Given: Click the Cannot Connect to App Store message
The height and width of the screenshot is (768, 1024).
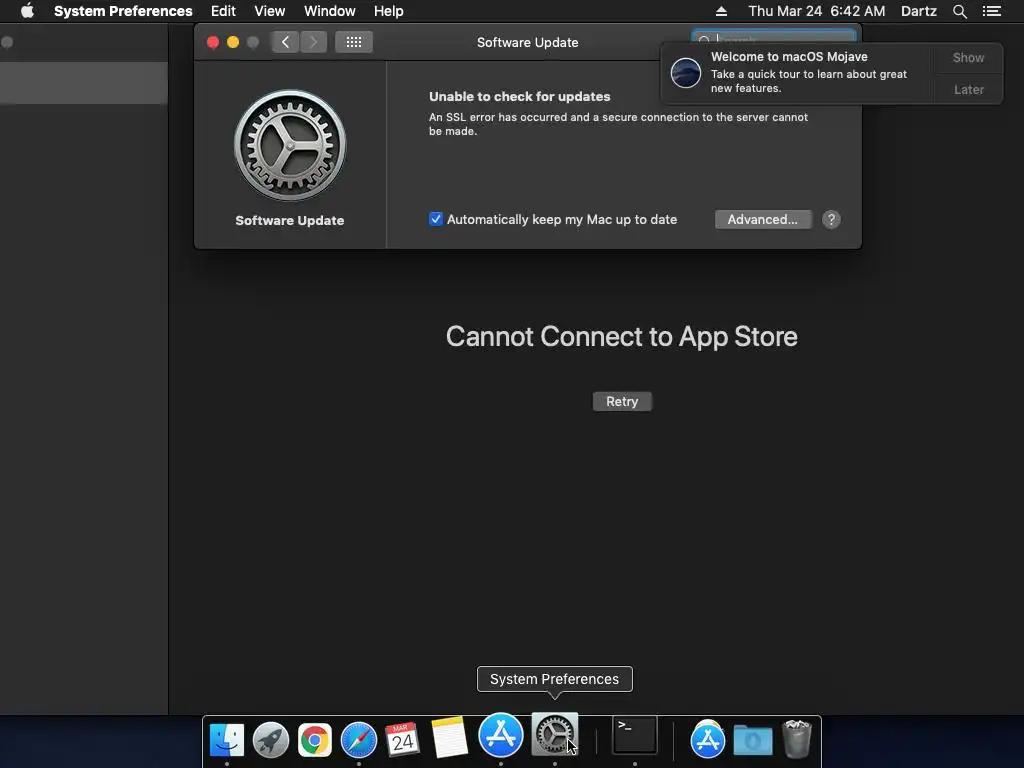Looking at the screenshot, I should pyautogui.click(x=622, y=337).
